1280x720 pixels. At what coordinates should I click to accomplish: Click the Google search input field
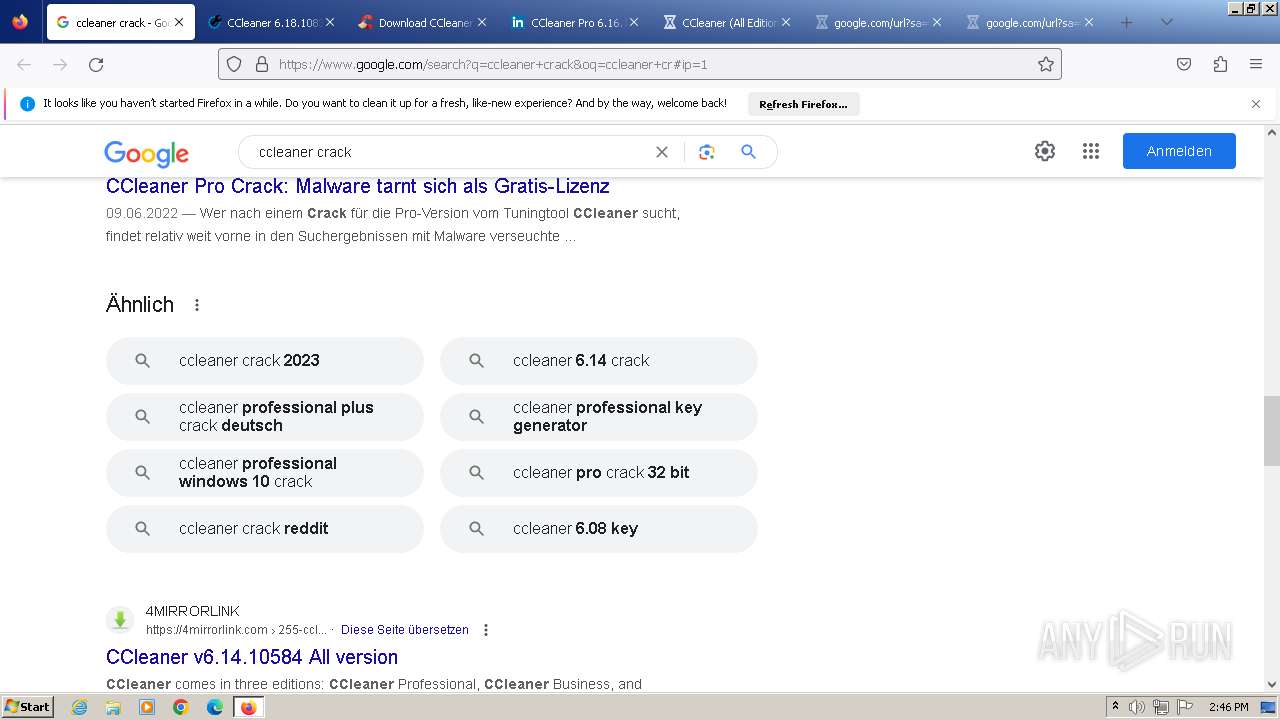[x=450, y=152]
